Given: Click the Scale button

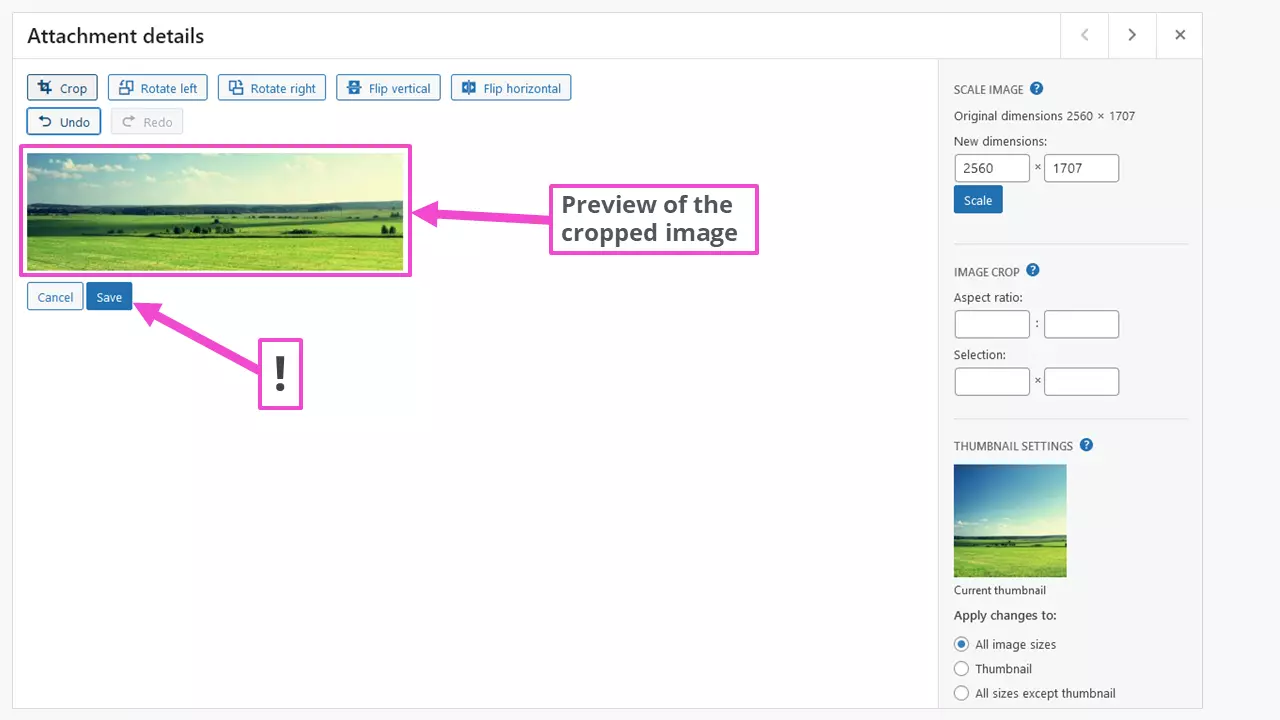Looking at the screenshot, I should tap(977, 199).
